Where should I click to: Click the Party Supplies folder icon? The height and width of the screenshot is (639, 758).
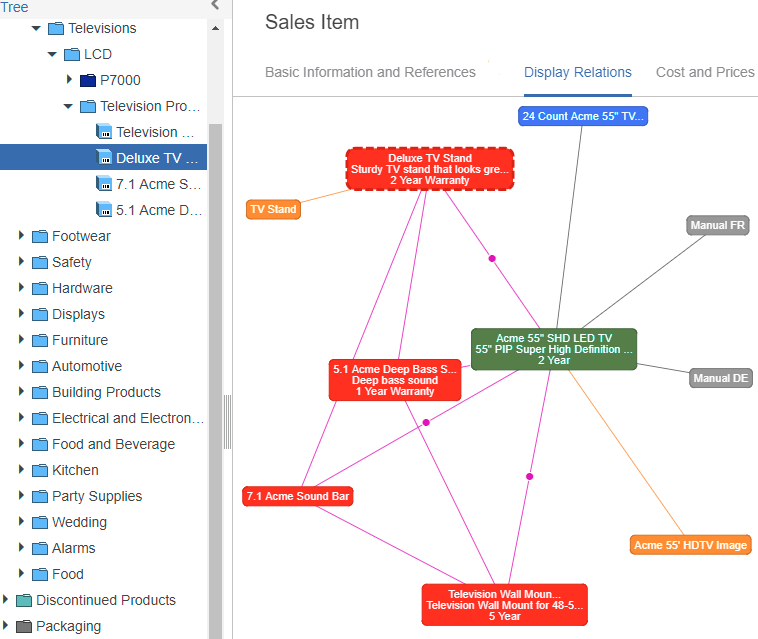coord(40,496)
